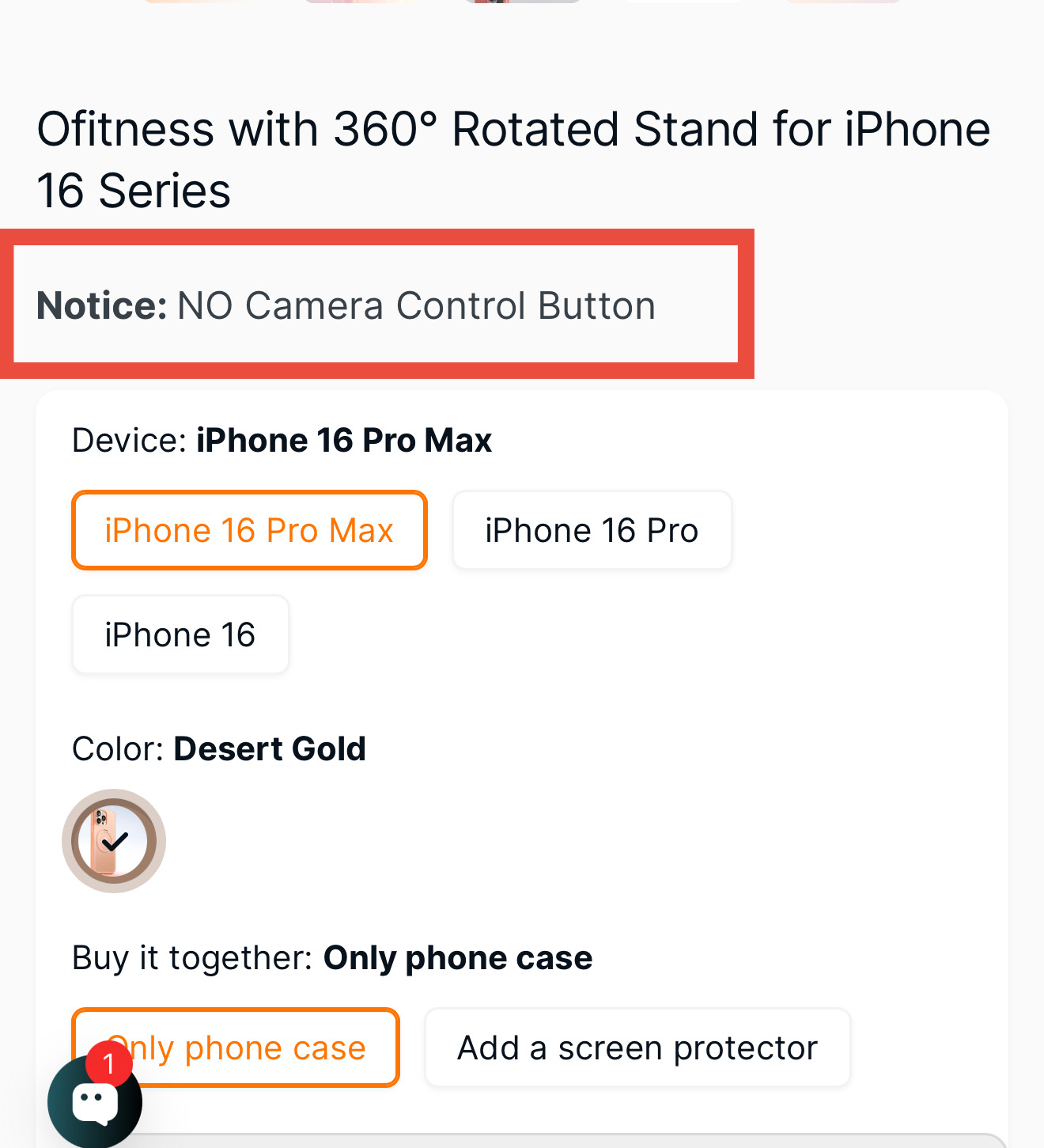The width and height of the screenshot is (1044, 1148).
Task: Choose Add a screen protector option
Action: click(637, 1048)
